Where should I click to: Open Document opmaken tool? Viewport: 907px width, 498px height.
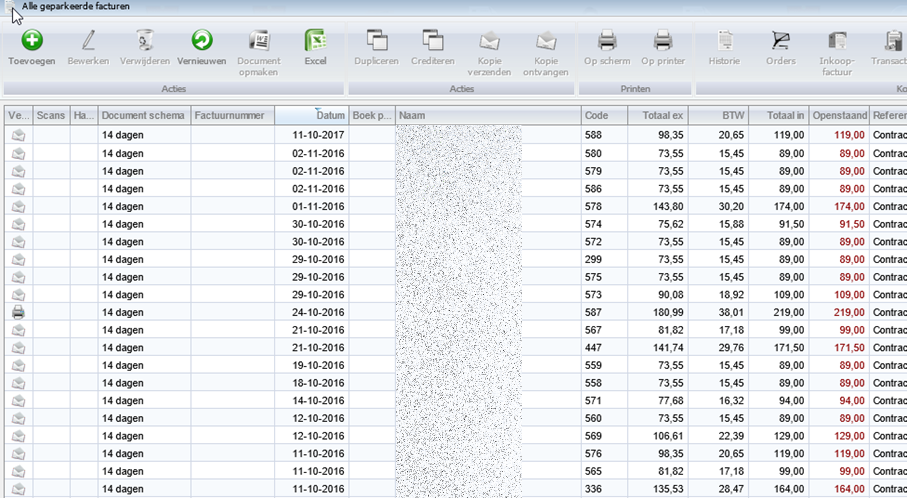(258, 42)
